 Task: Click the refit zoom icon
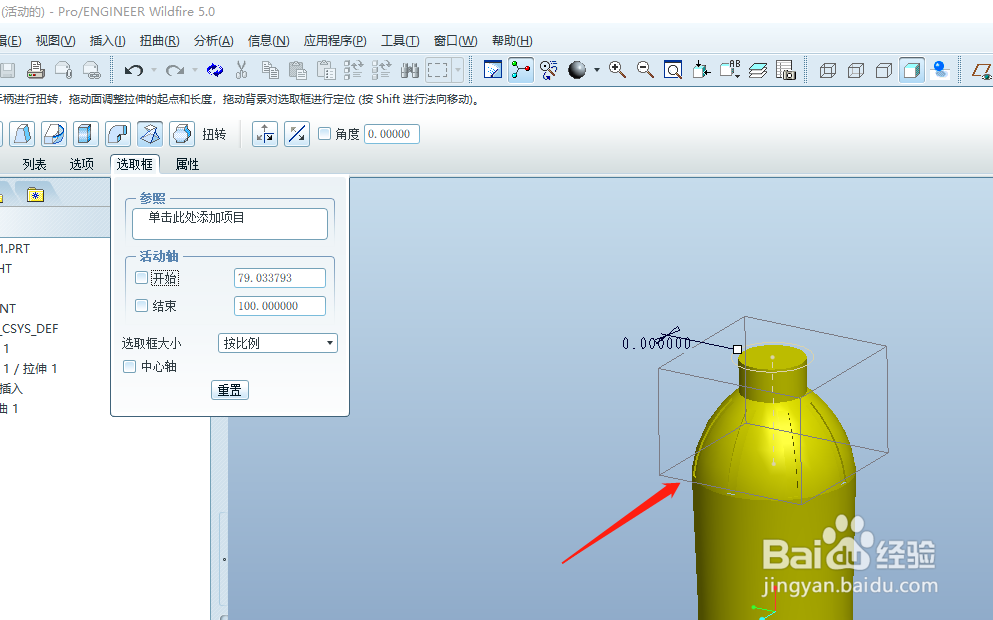[x=673, y=70]
